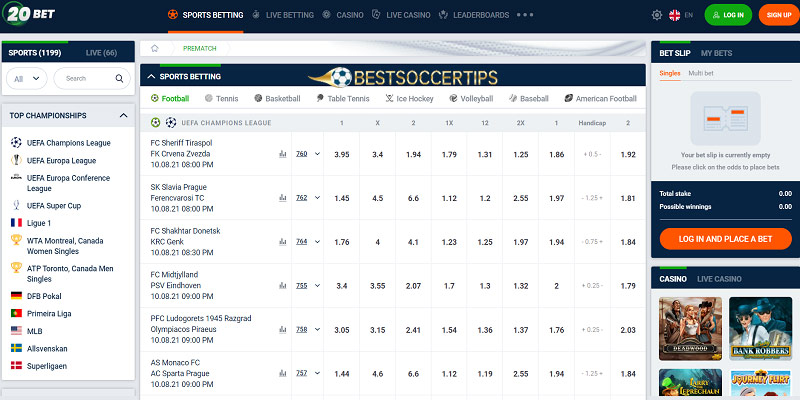The width and height of the screenshot is (800, 400).
Task: Select odds 4.1 for KRC Genk win
Action: (413, 242)
